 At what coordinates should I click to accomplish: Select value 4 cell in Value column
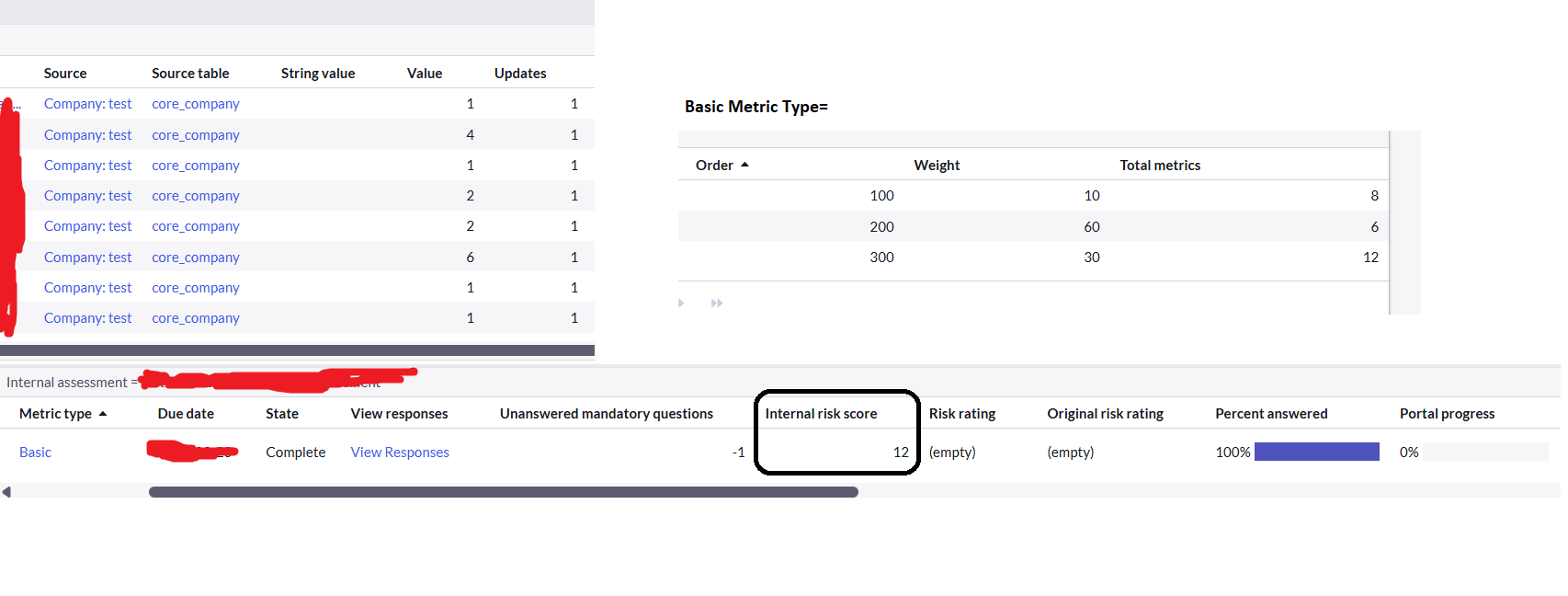point(470,134)
